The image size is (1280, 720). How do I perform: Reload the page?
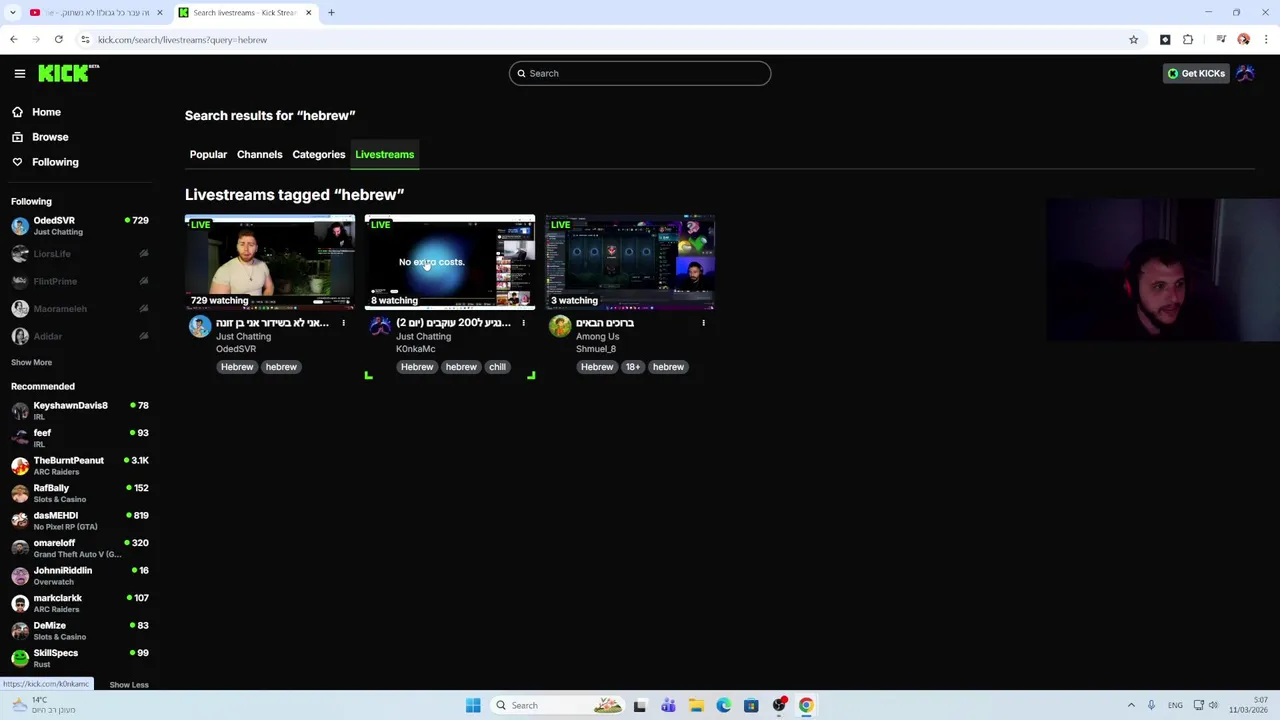[x=59, y=40]
